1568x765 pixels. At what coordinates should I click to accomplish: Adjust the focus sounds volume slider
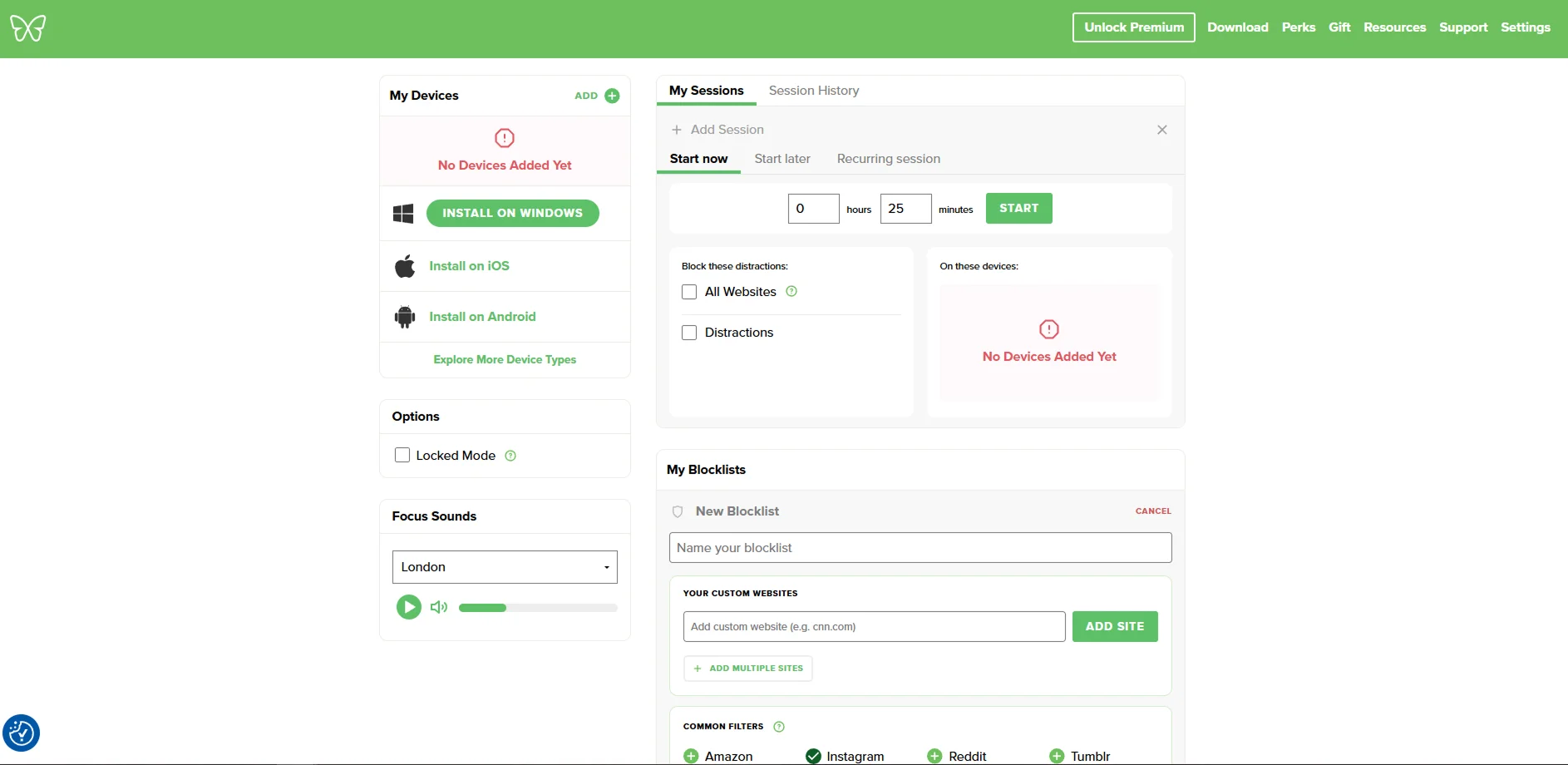pyautogui.click(x=537, y=608)
